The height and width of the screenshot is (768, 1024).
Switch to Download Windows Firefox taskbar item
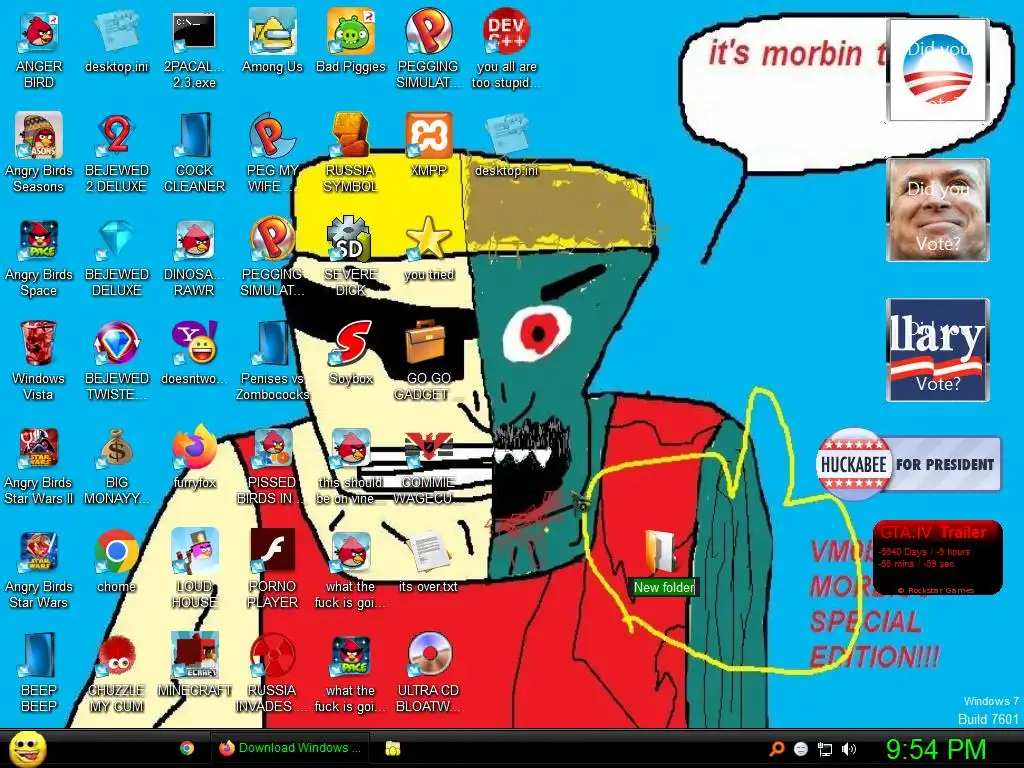click(x=290, y=748)
